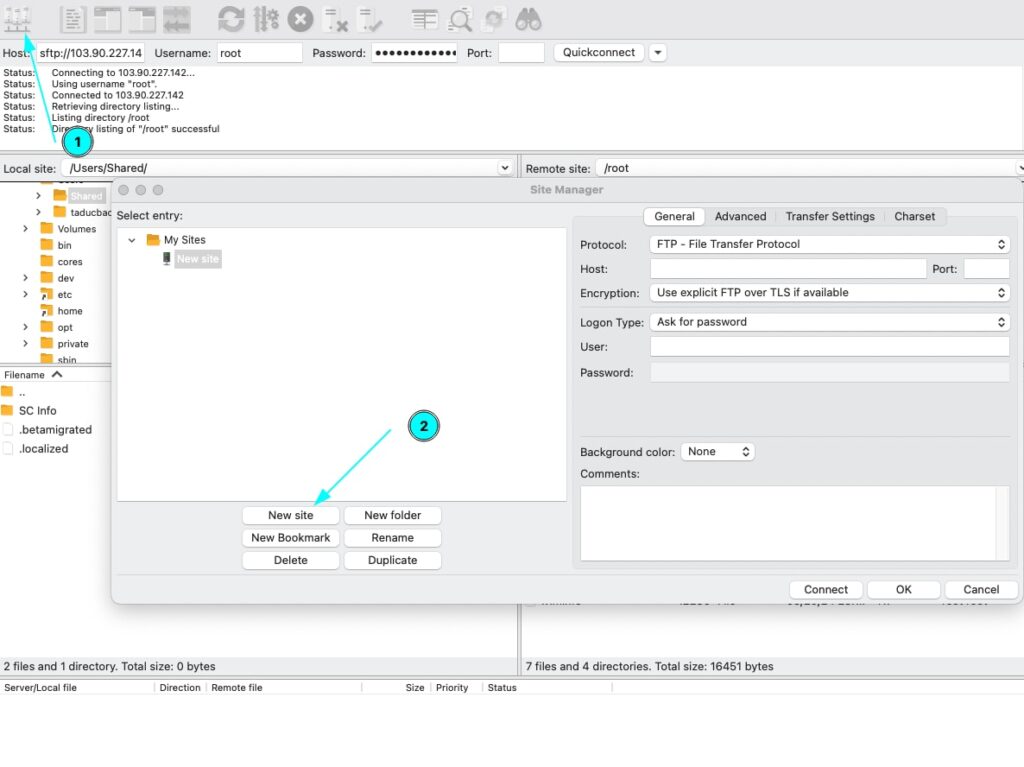Cancel current operation with X icon
Viewport: 1024px width, 767px height.
tap(300, 18)
